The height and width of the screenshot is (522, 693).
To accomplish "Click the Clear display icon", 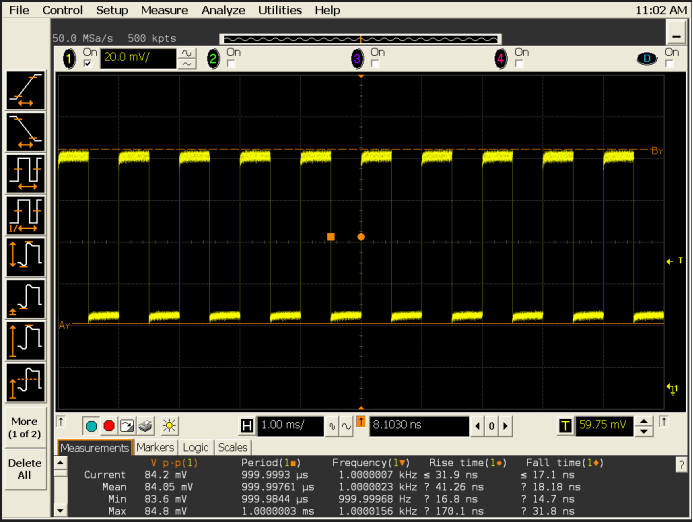I will coord(145,426).
